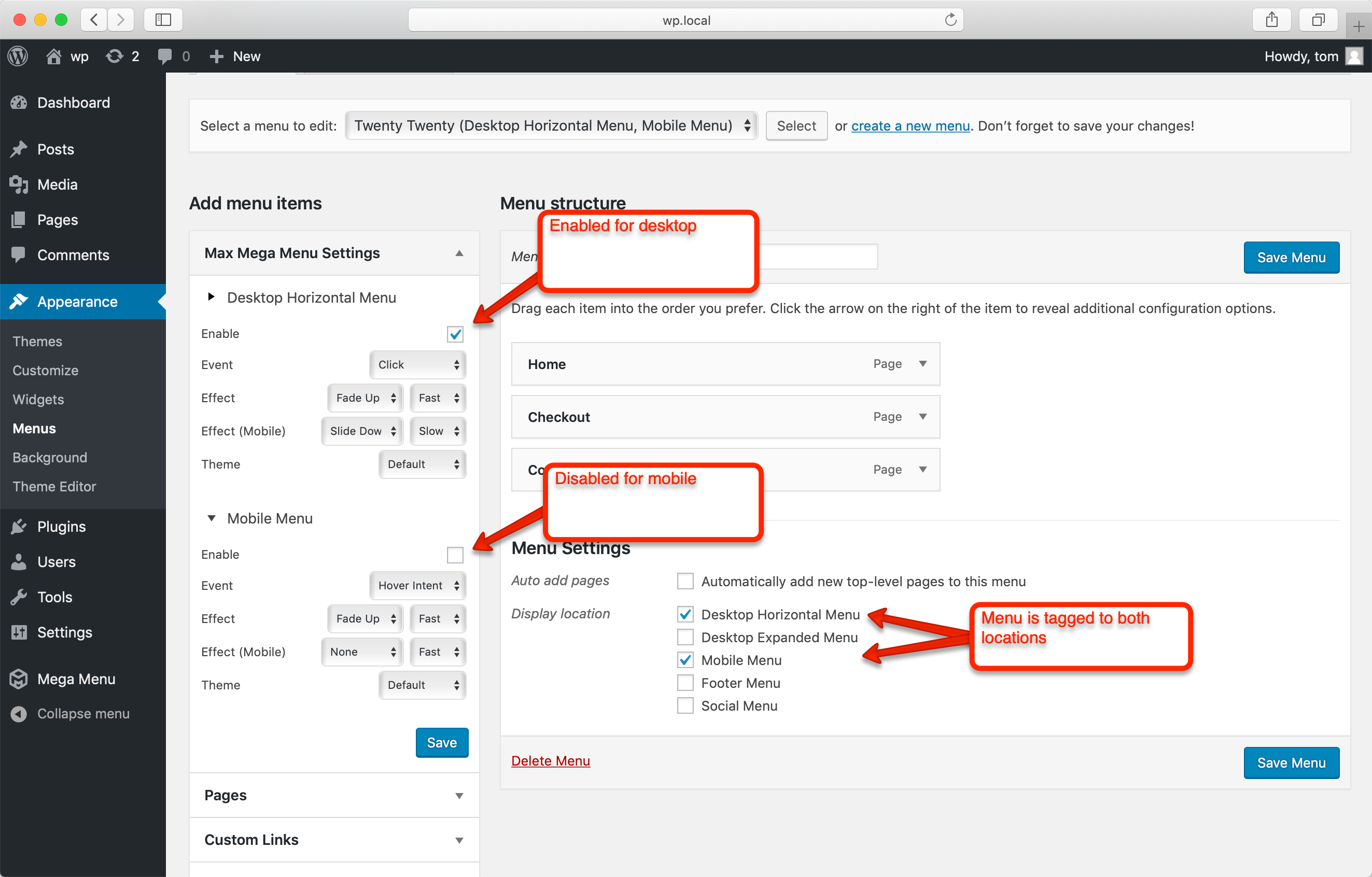Enable the Mobile Menu checkbox
Image resolution: width=1372 pixels, height=877 pixels.
455,555
